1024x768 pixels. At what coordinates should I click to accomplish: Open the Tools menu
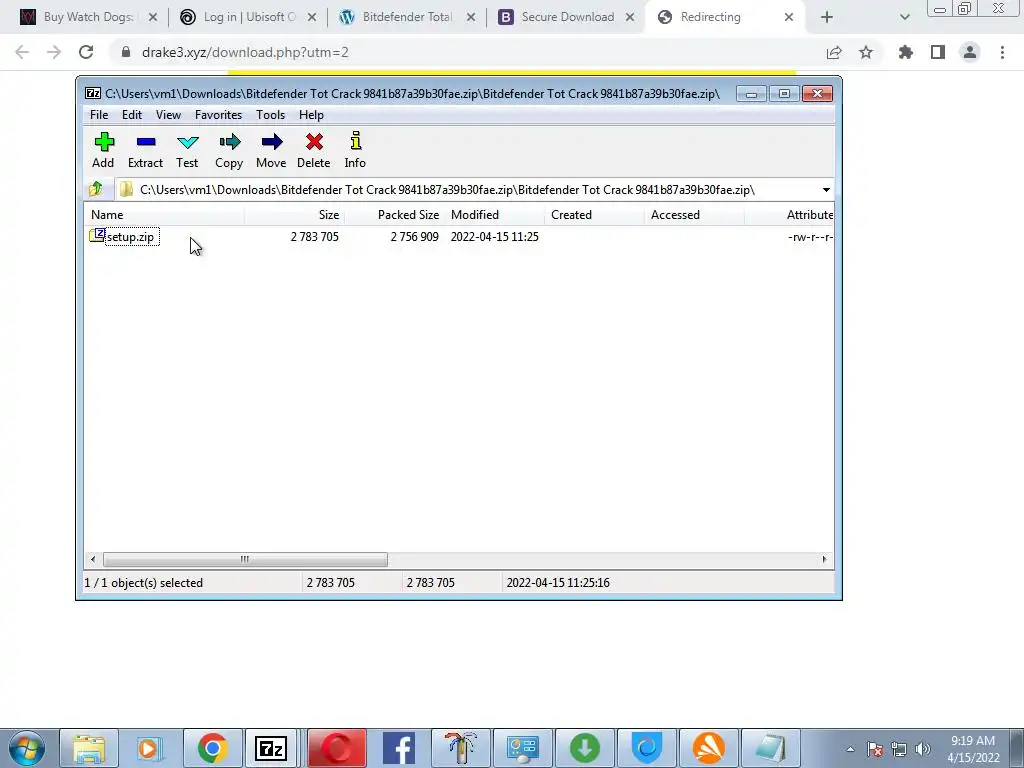[270, 115]
